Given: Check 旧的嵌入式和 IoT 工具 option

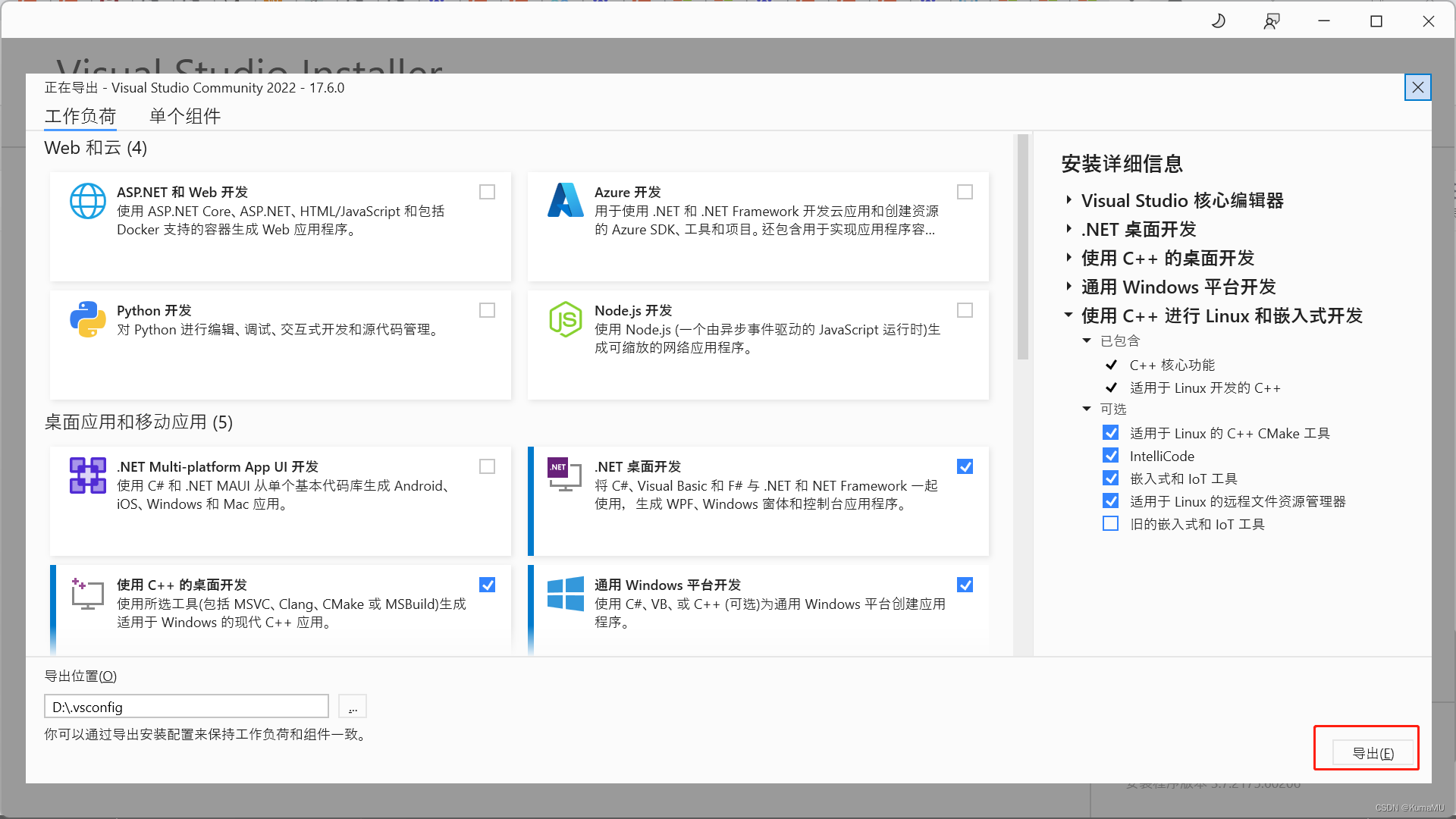Looking at the screenshot, I should [x=1110, y=524].
